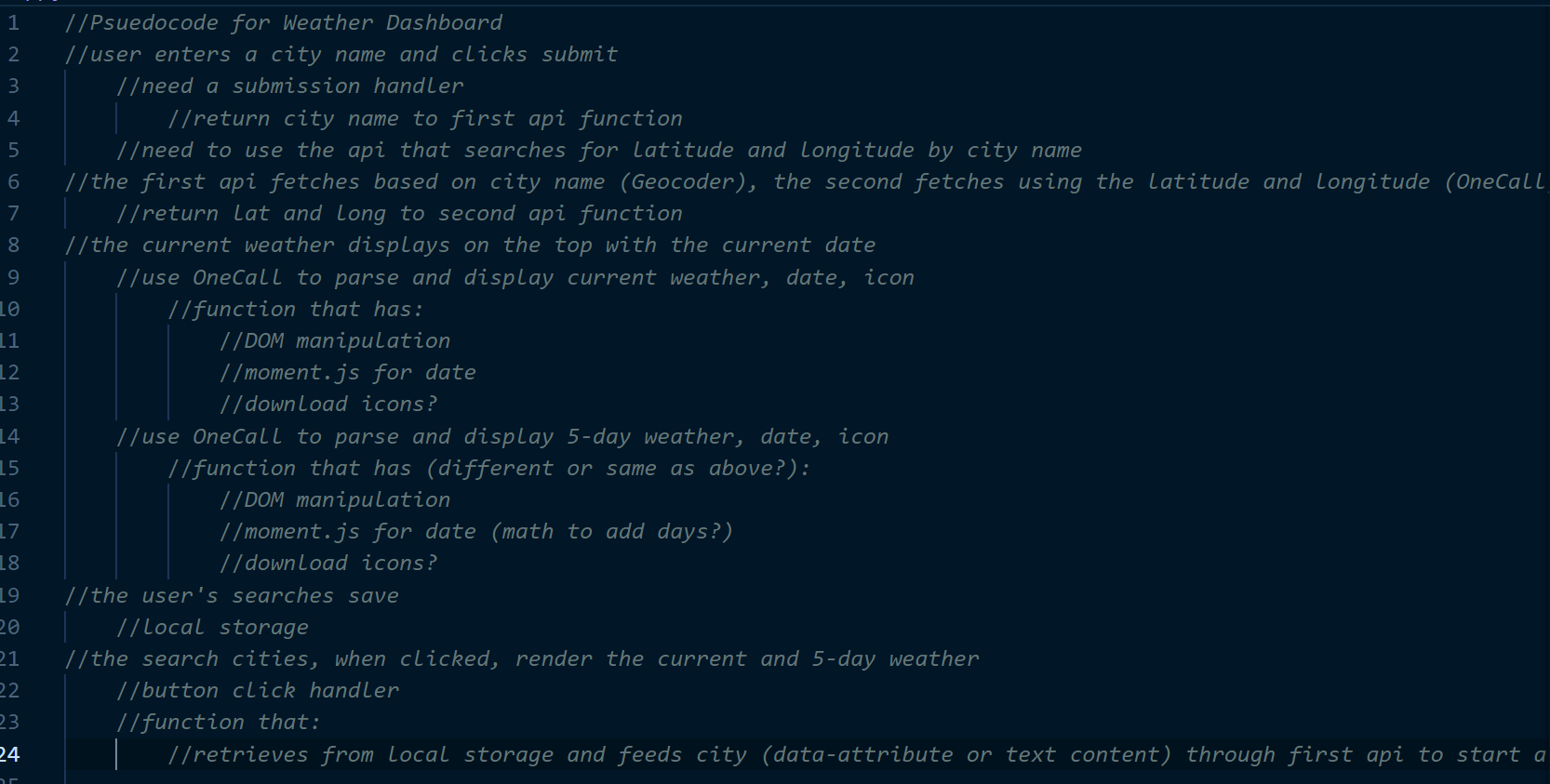Click line number 1 in the gutter

pos(13,22)
